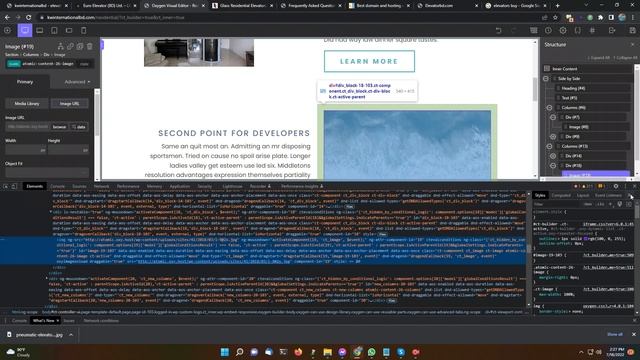
Task: Click the data button beside browse
Action: pos(79,127)
